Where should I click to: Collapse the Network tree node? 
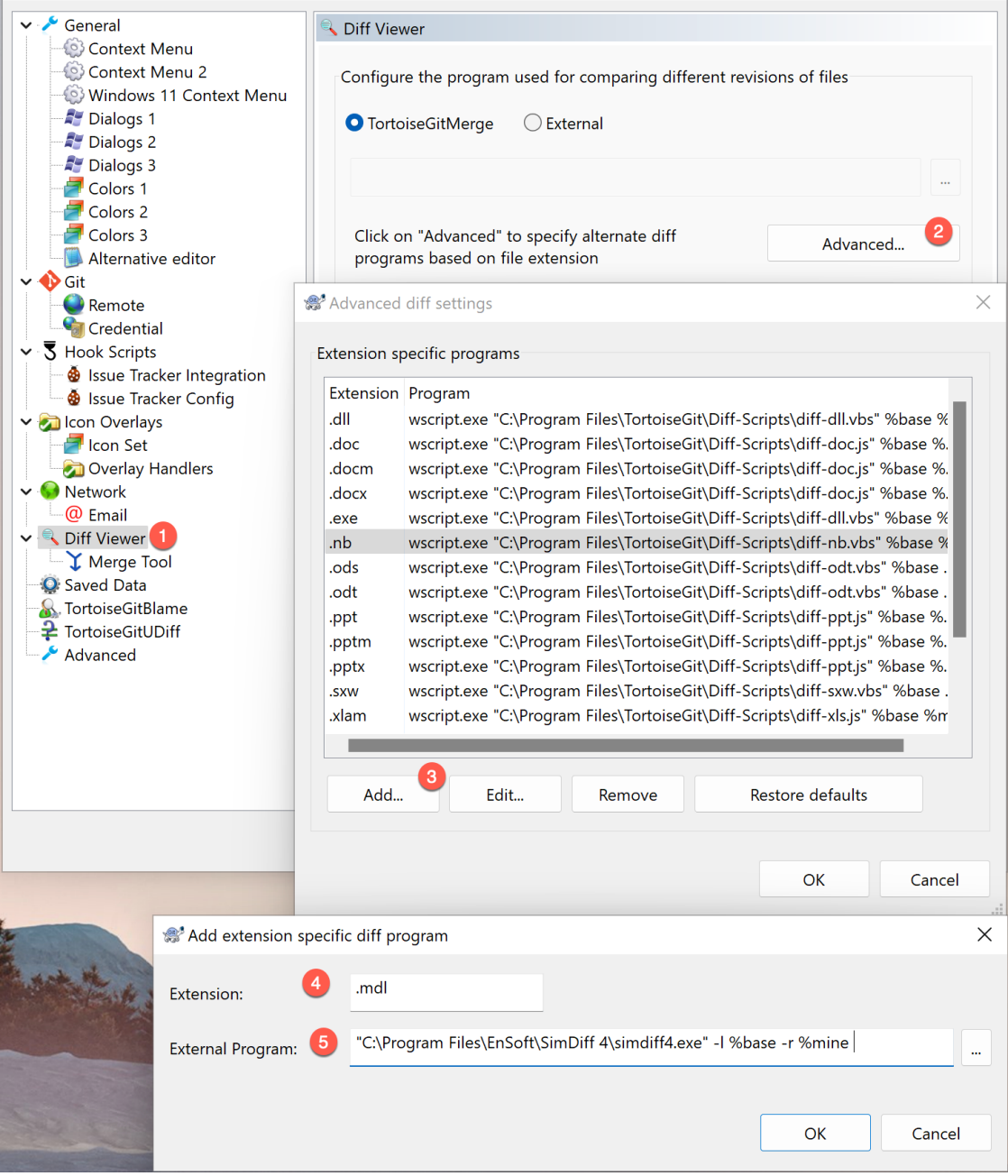click(26, 492)
